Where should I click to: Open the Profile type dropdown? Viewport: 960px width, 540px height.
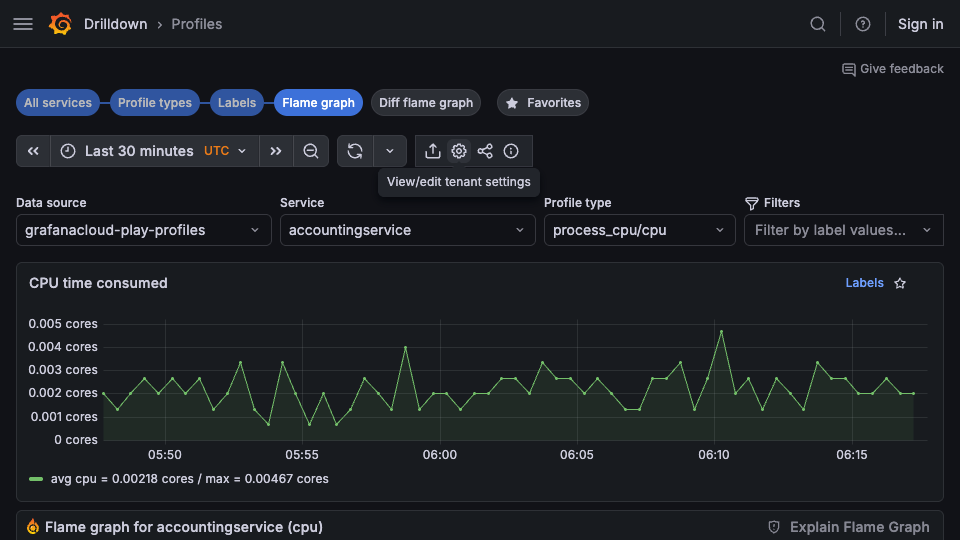coord(639,230)
